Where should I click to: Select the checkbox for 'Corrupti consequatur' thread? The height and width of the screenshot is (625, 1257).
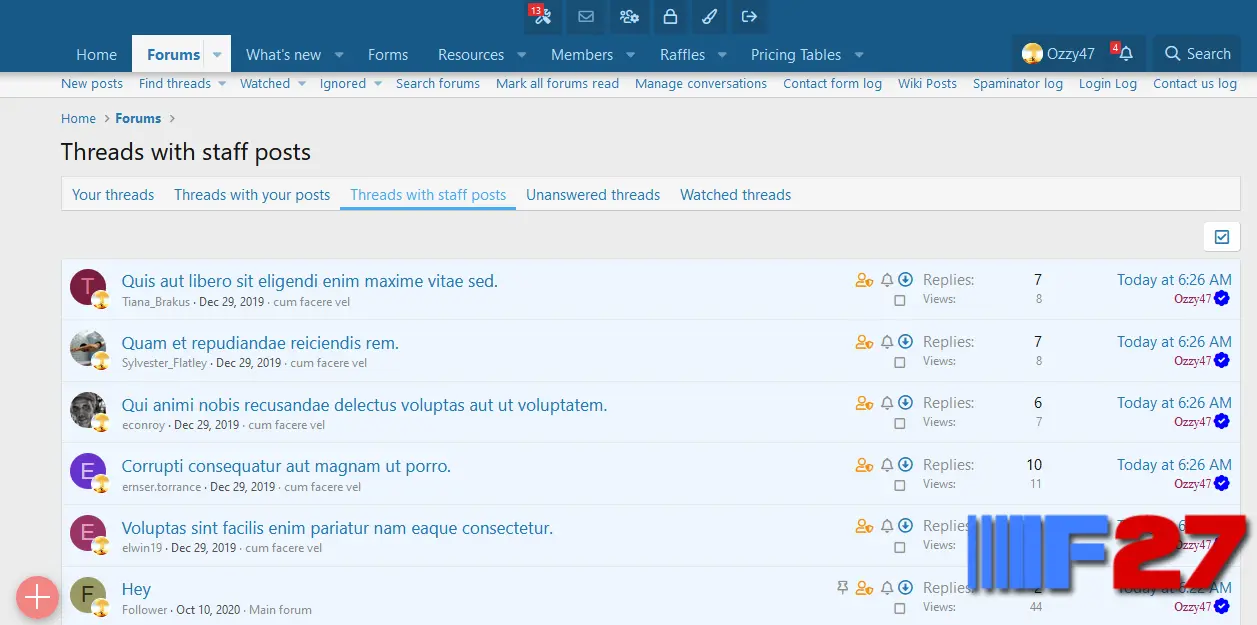(900, 485)
